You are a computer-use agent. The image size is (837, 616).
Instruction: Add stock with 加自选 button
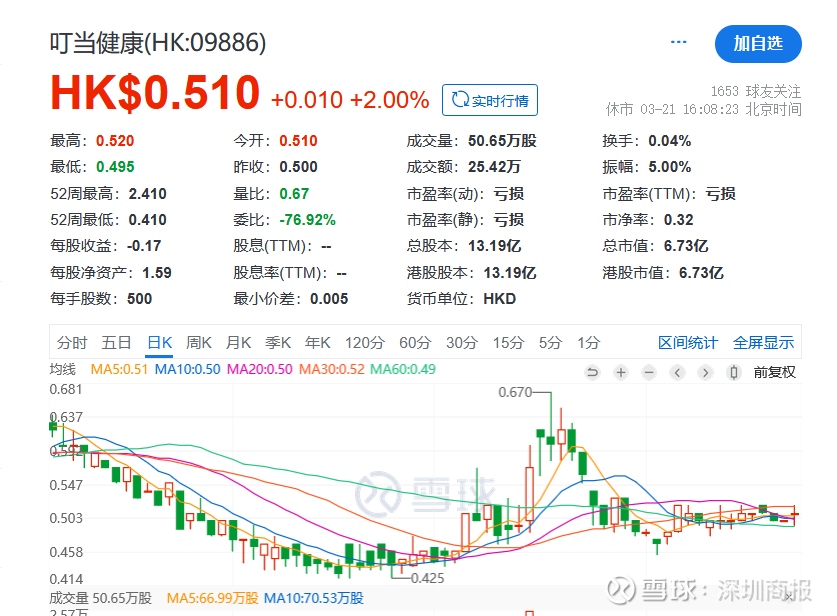point(758,43)
